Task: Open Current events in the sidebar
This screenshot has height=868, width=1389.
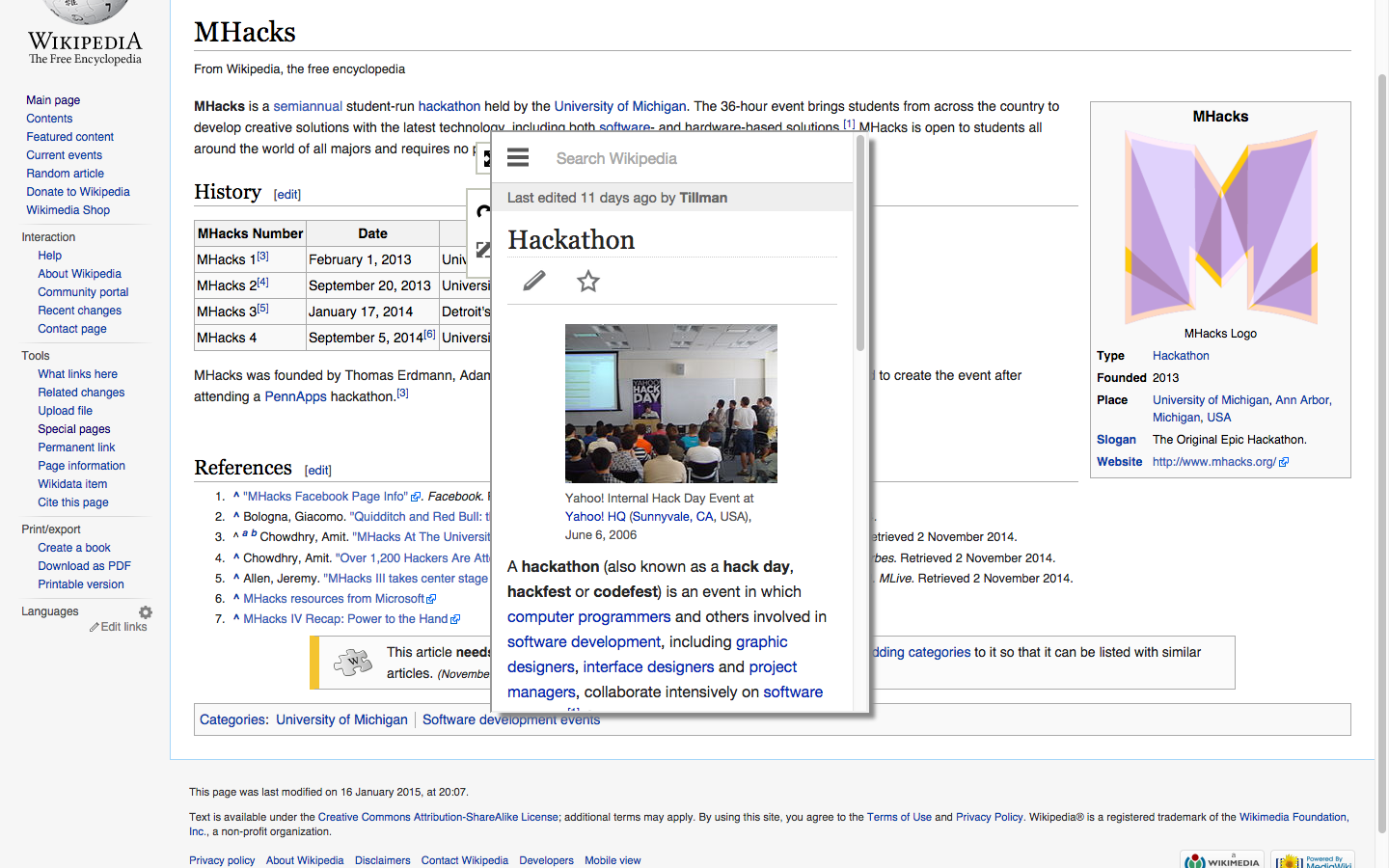Action: pyautogui.click(x=64, y=155)
